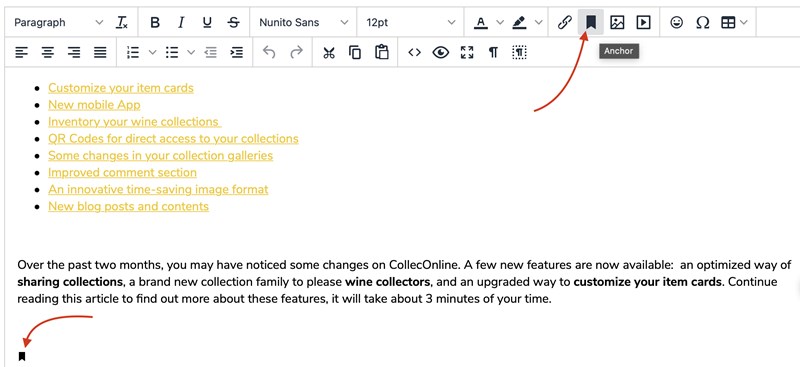The width and height of the screenshot is (800, 367).
Task: Open link Some changes in your collection galleries
Action: click(160, 155)
